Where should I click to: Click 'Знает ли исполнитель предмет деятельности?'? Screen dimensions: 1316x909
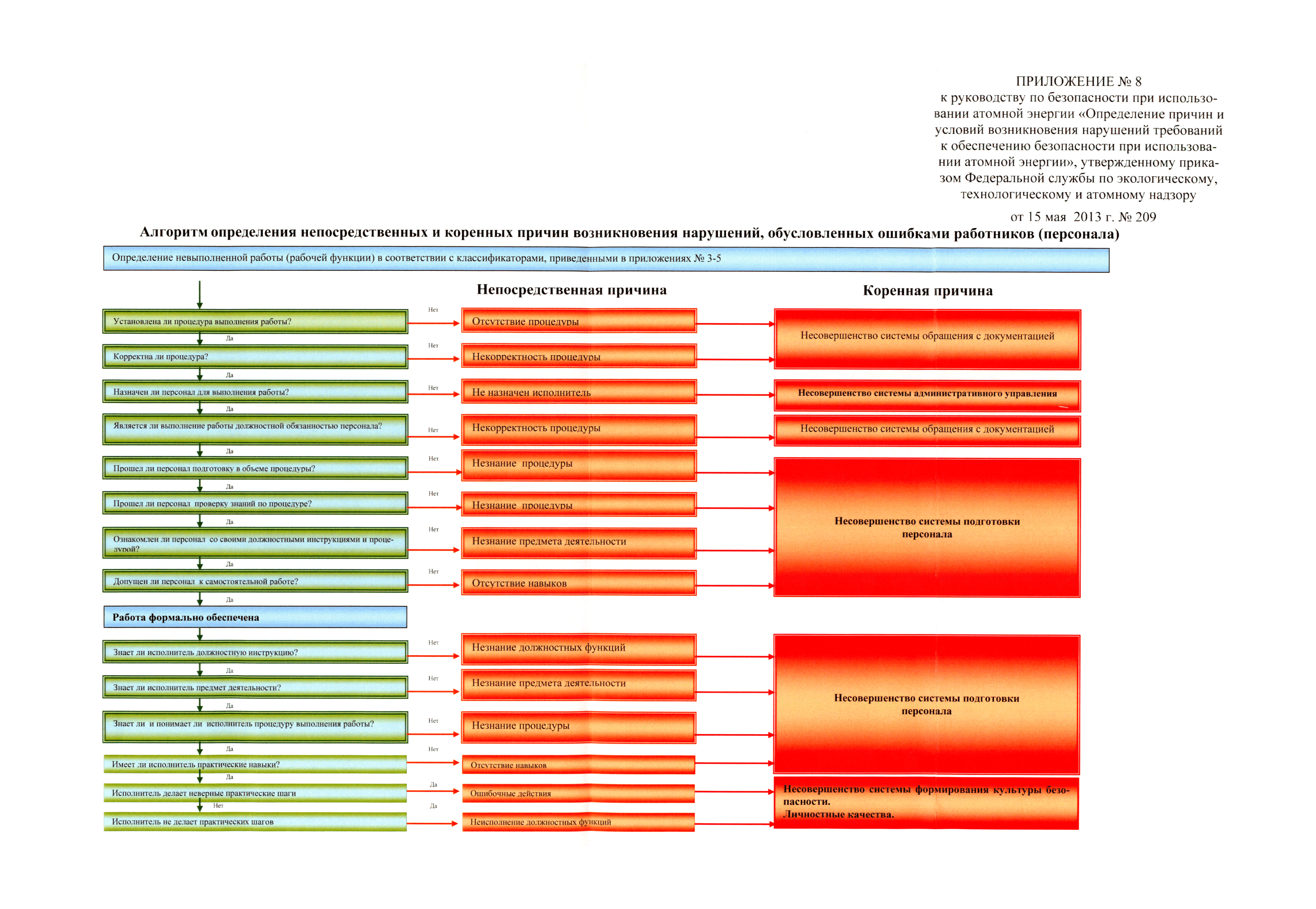click(255, 687)
